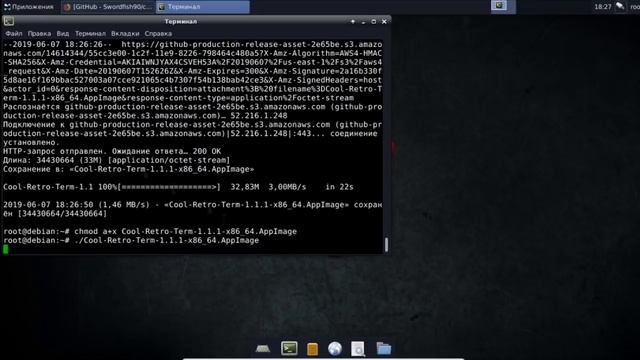Image resolution: width=640 pixels, height=360 pixels.
Task: Click the terminal window menu icon in the title bar
Action: (x=9, y=21)
